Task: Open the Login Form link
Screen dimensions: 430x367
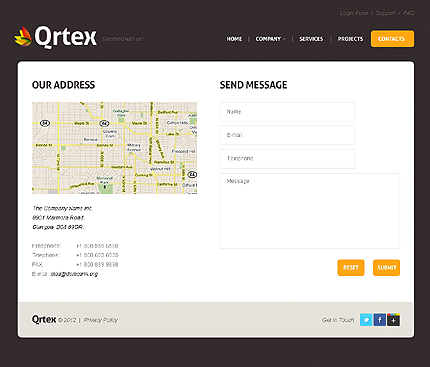Action: pyautogui.click(x=354, y=13)
